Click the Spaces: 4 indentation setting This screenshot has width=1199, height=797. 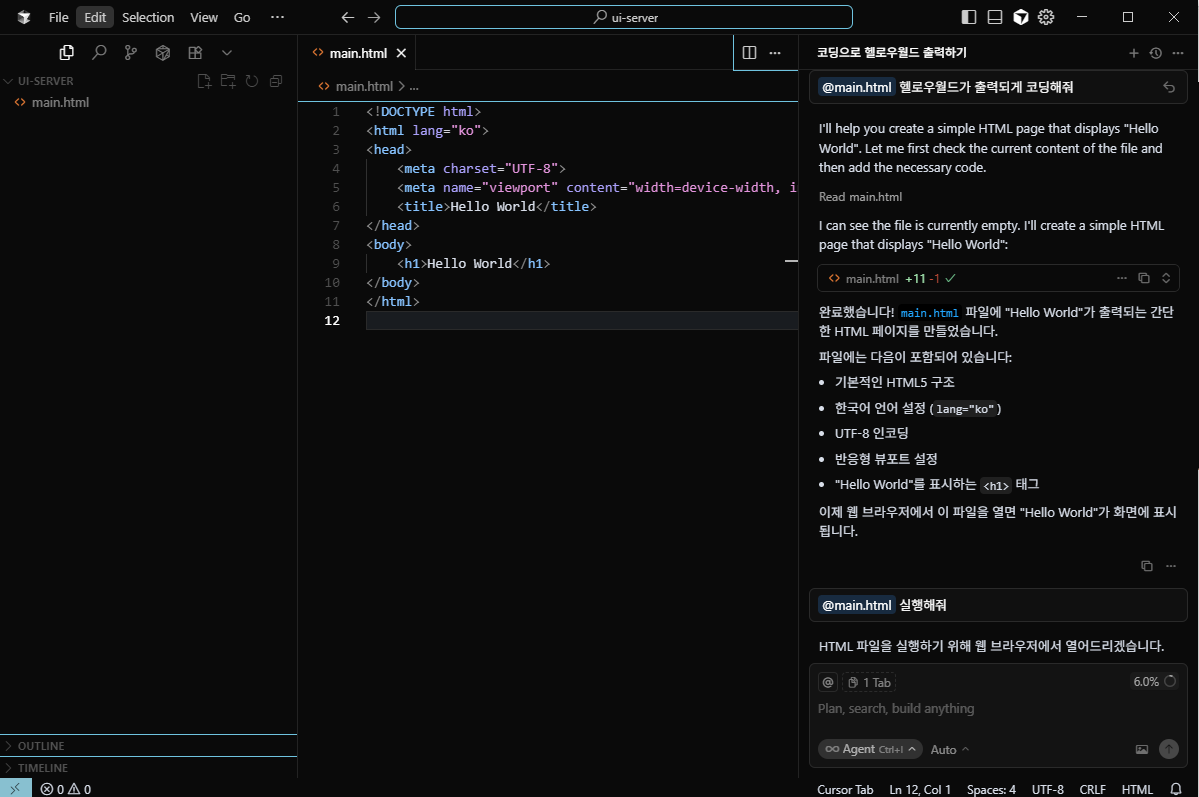tap(991, 789)
